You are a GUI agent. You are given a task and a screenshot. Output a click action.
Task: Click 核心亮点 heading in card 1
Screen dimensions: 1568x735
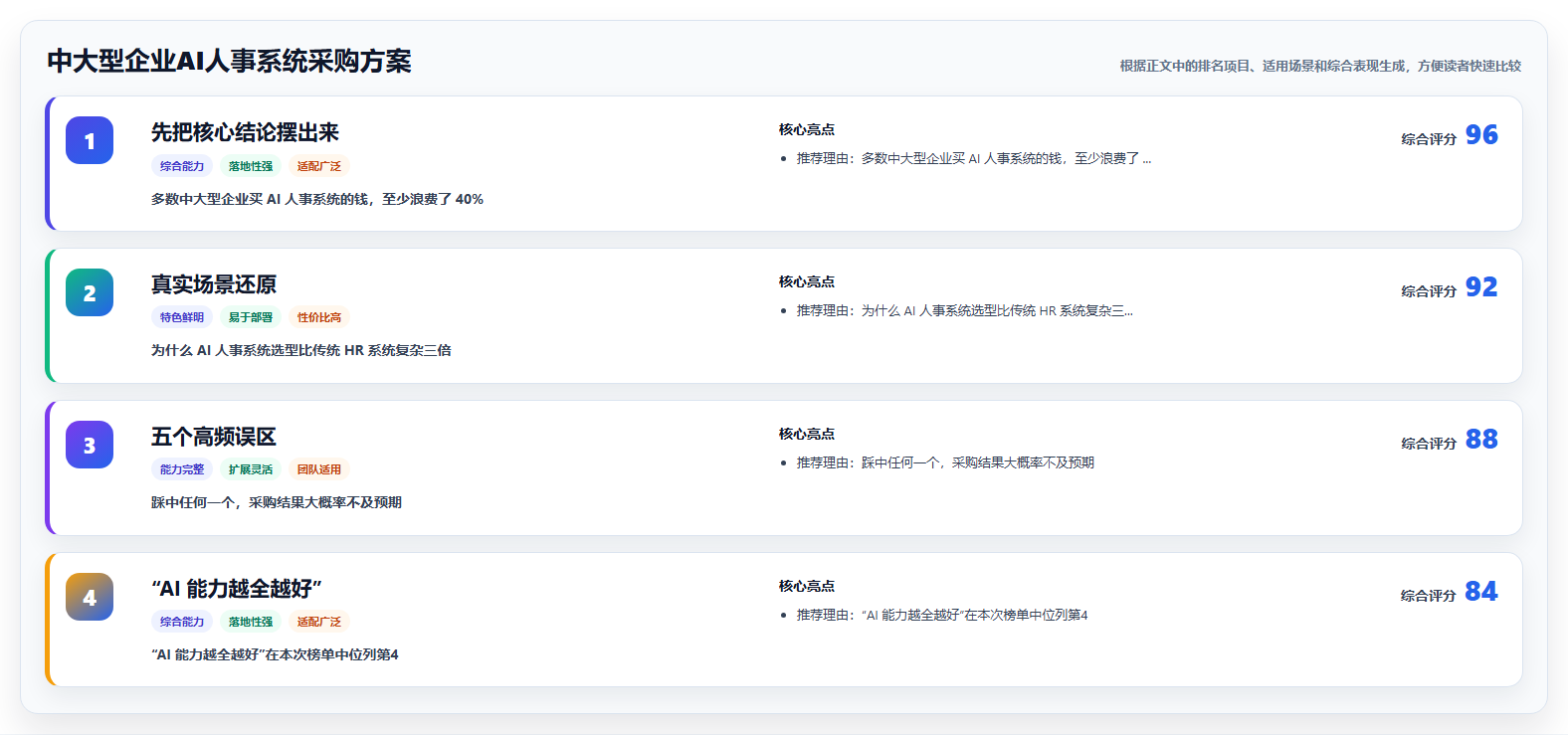point(807,129)
